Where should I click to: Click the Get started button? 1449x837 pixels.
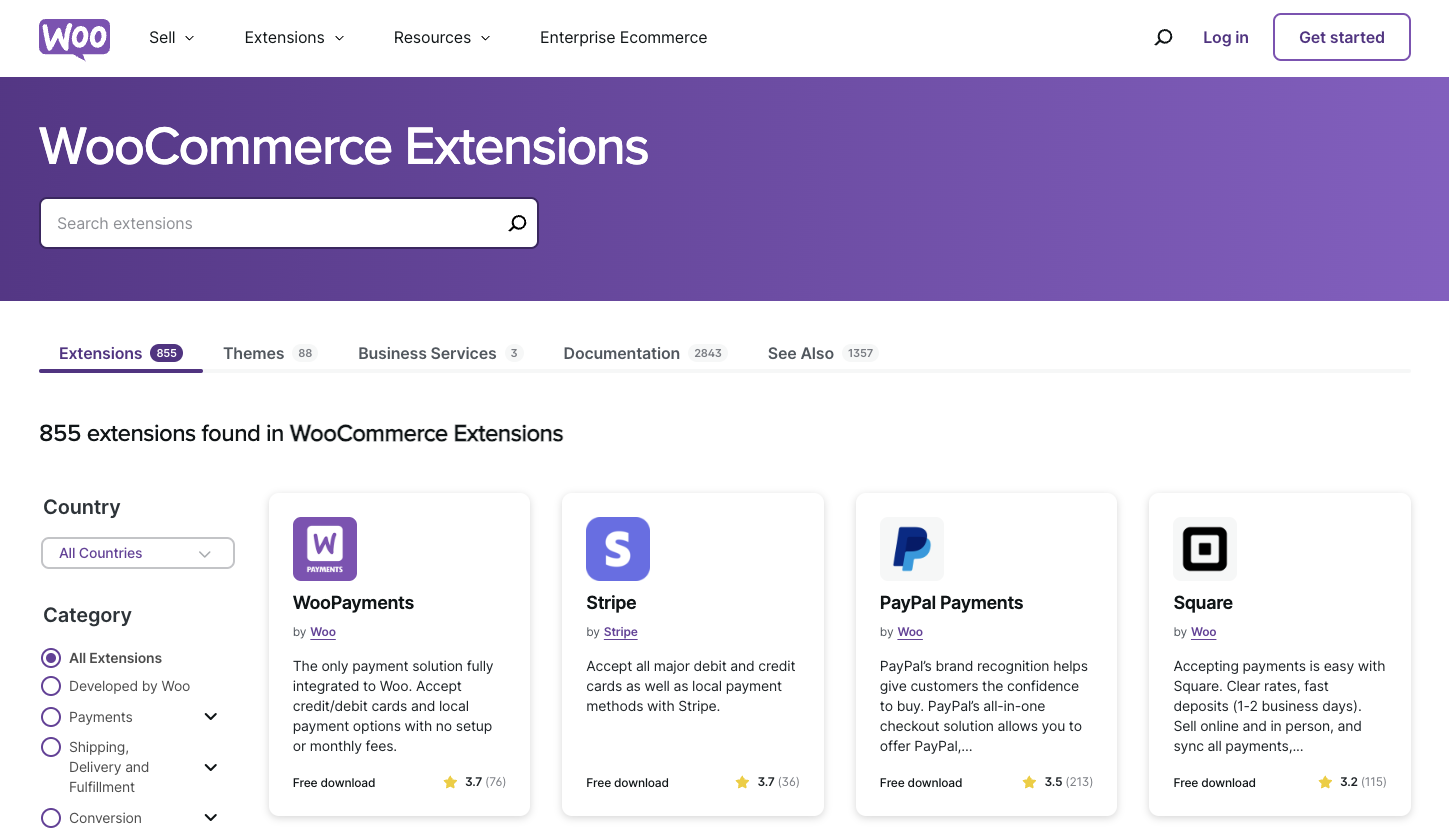point(1341,37)
